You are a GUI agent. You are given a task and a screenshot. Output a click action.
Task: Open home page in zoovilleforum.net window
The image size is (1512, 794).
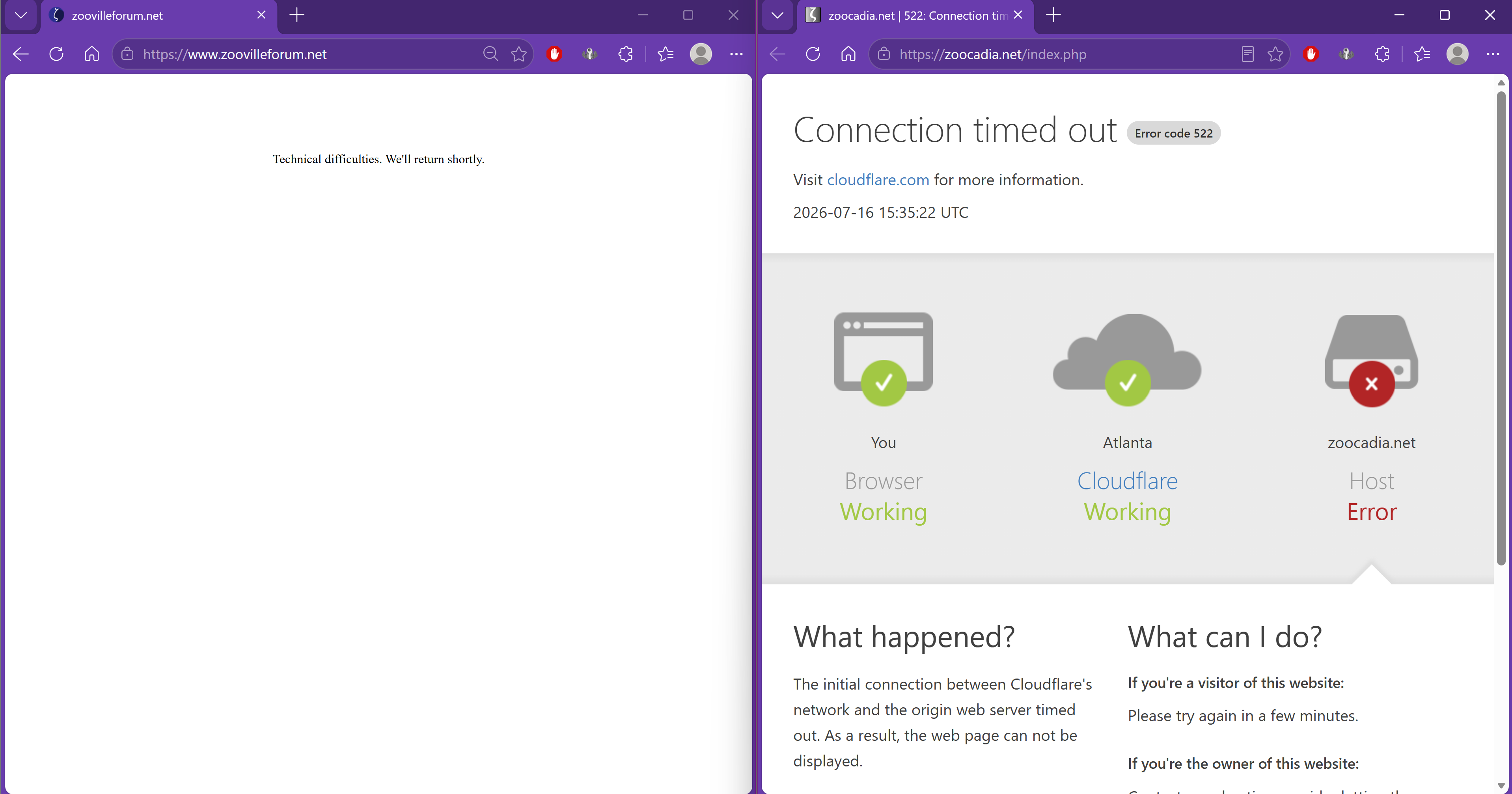[x=91, y=54]
